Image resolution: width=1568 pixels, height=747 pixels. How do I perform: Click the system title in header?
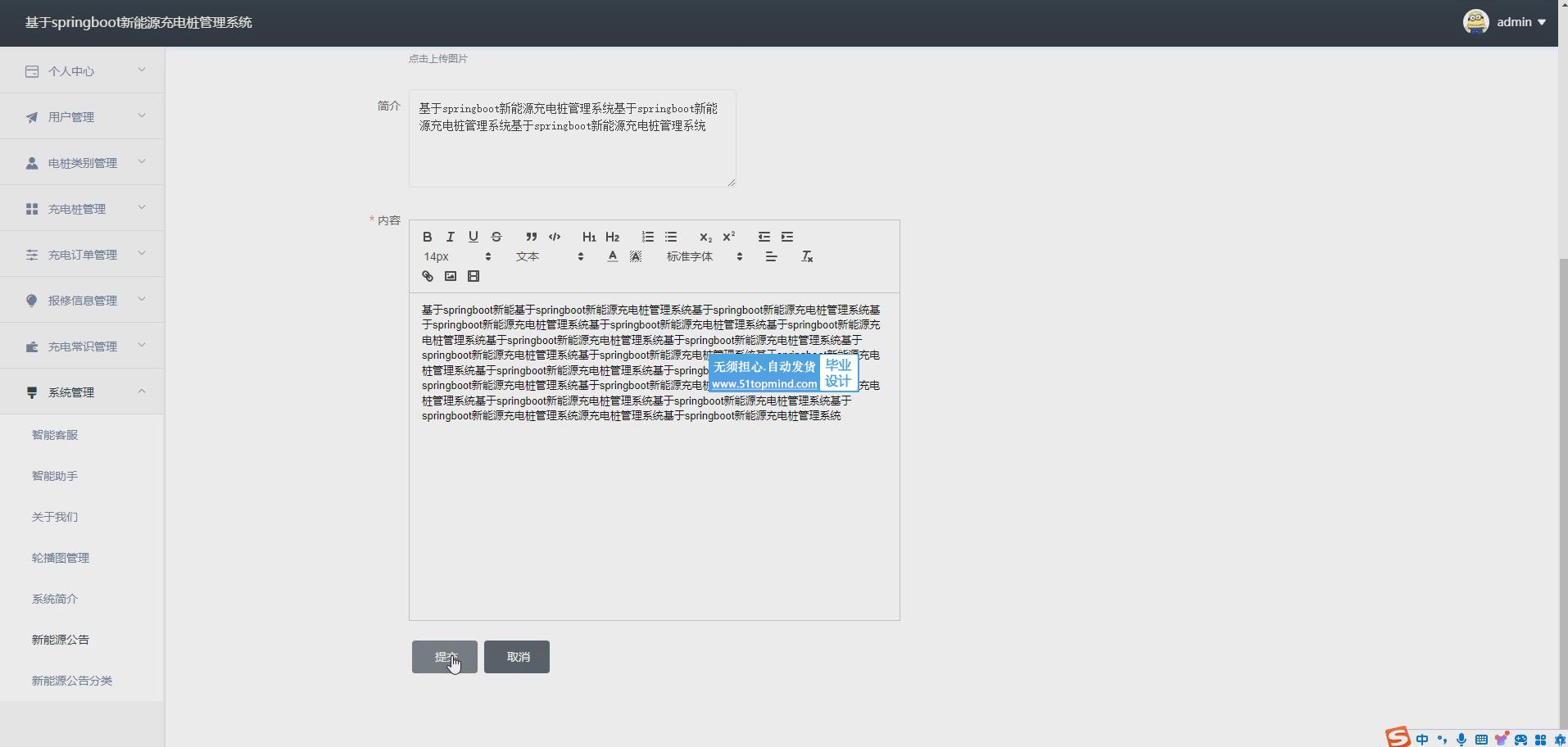(x=138, y=22)
